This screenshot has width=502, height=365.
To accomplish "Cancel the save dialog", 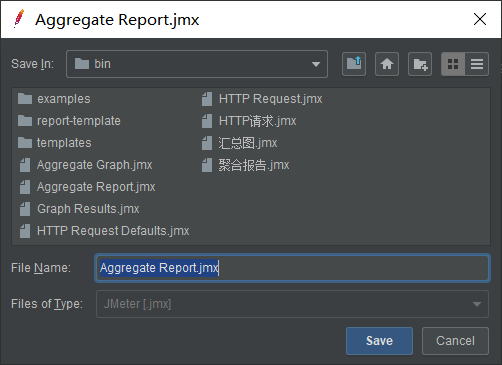I will click(x=455, y=341).
